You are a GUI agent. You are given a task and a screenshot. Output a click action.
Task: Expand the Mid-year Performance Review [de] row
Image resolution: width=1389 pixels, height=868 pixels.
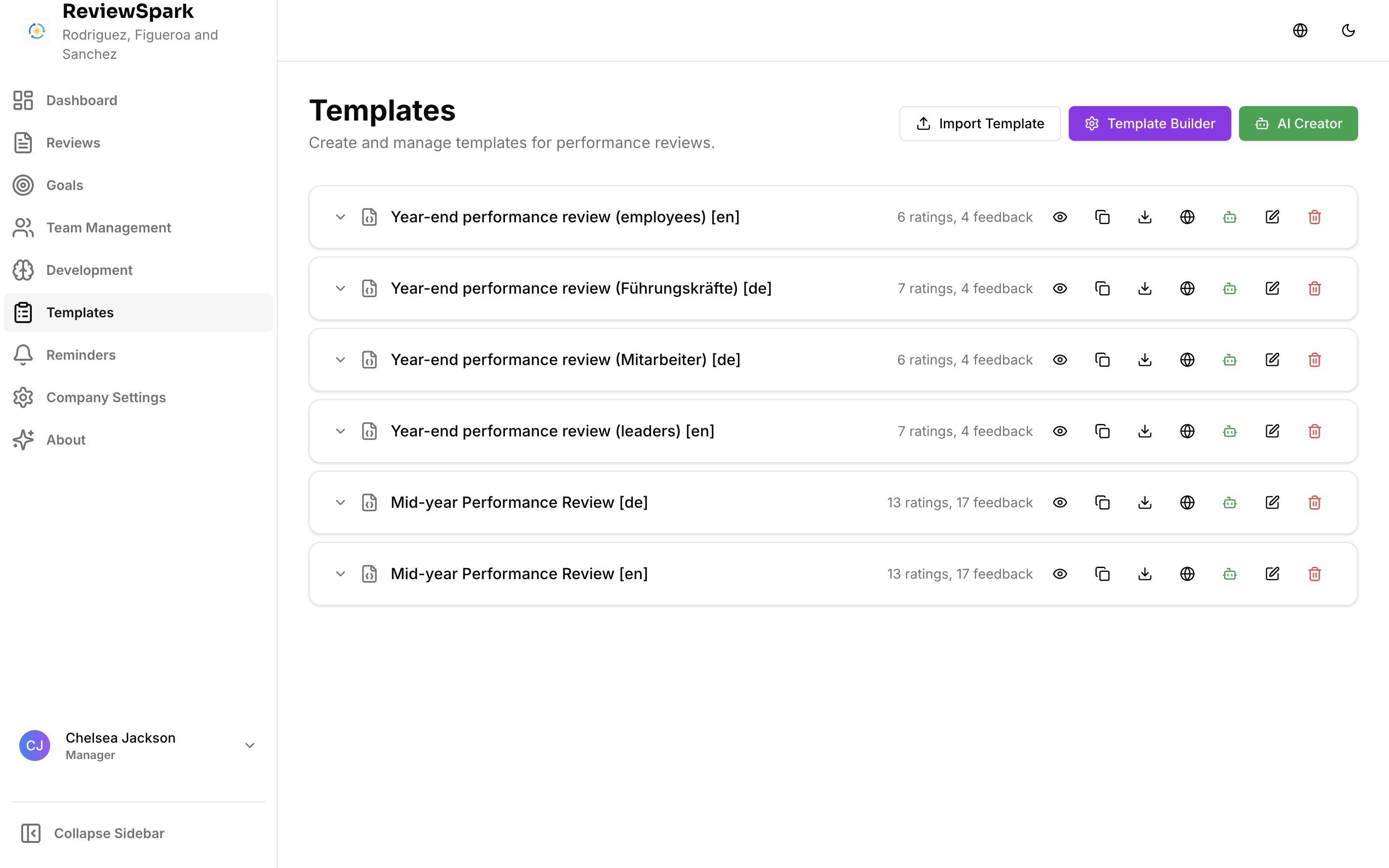coord(340,502)
